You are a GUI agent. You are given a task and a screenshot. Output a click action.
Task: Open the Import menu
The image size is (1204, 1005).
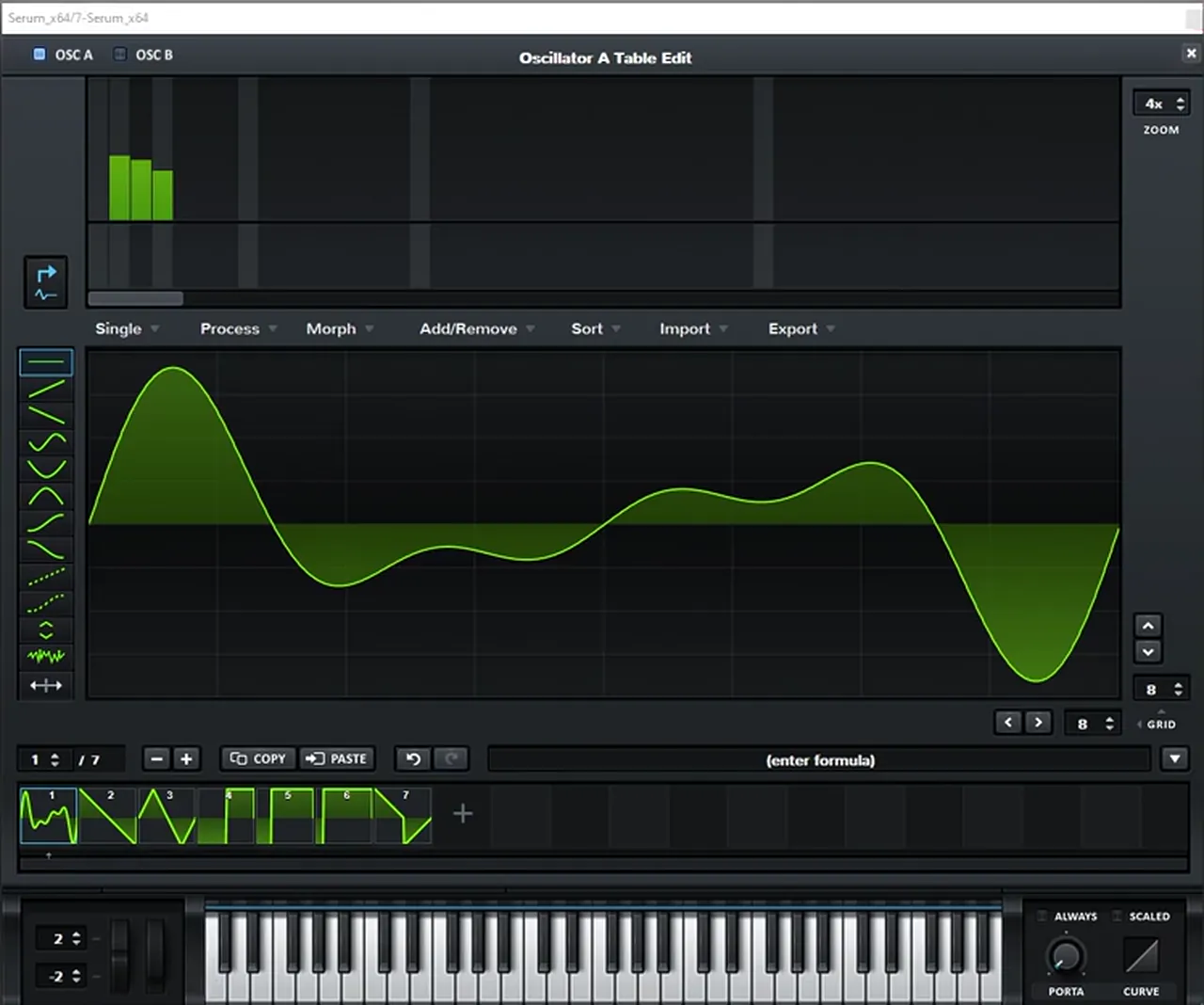coord(693,328)
